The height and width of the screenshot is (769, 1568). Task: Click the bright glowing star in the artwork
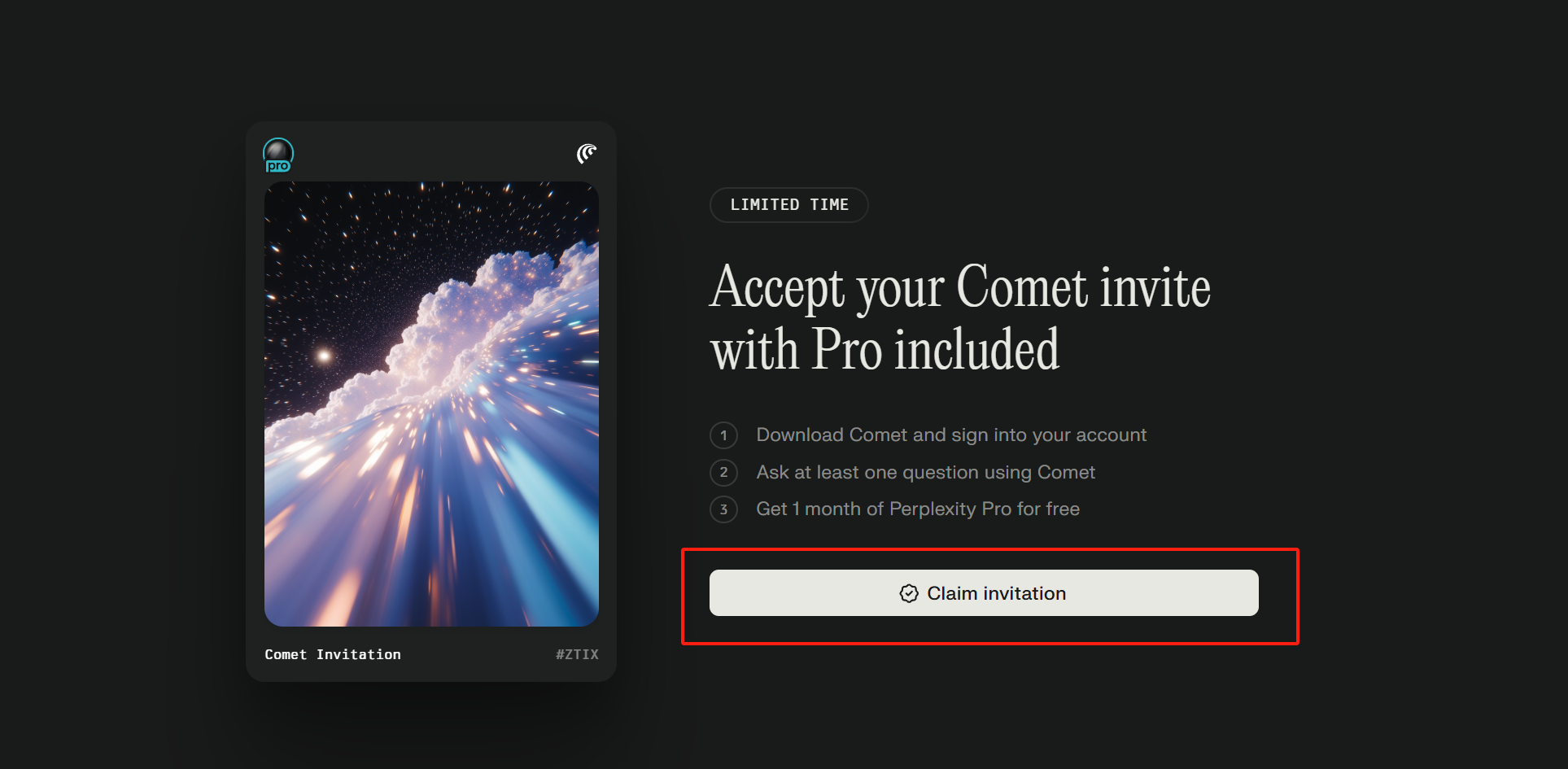(x=324, y=356)
